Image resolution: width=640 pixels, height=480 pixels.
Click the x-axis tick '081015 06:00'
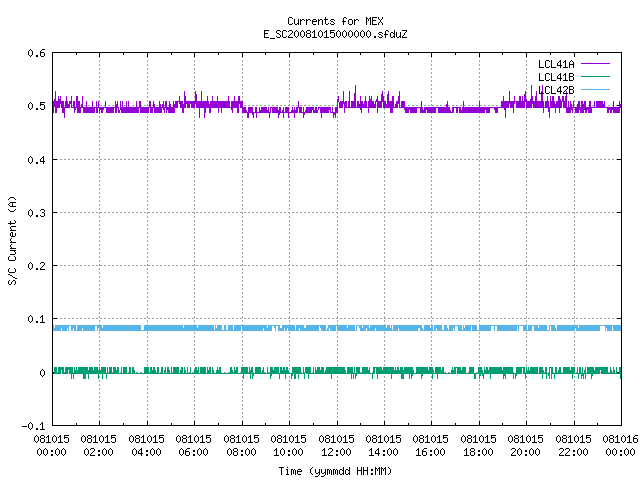click(x=193, y=445)
